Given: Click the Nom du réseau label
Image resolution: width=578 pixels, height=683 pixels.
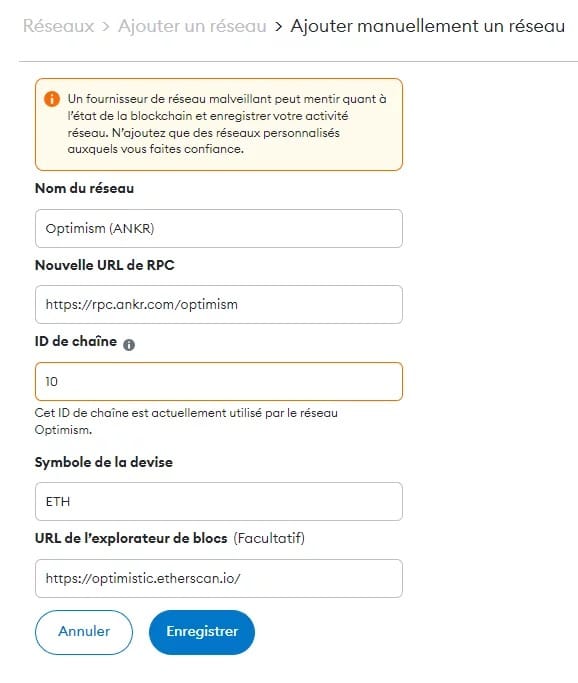Looking at the screenshot, I should point(85,188).
